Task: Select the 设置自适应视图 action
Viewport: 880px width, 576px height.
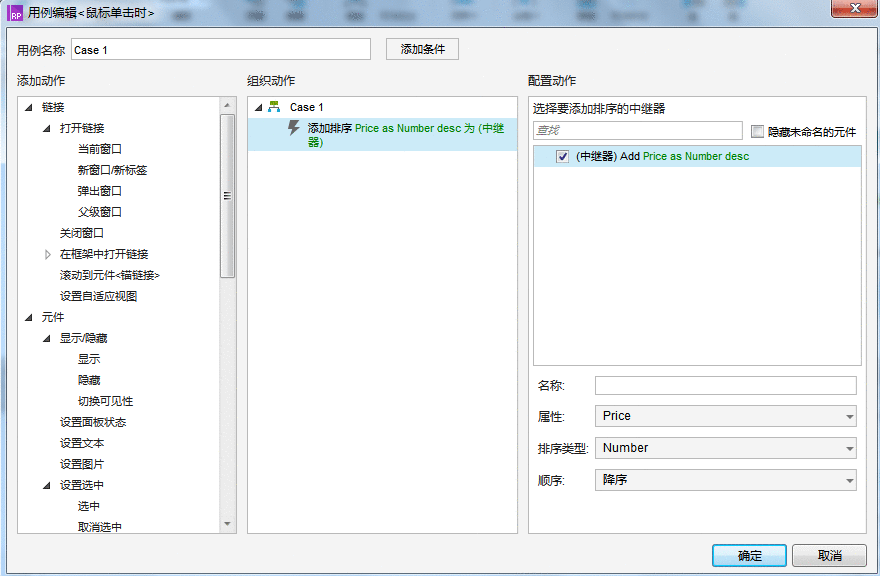Action: click(98, 296)
